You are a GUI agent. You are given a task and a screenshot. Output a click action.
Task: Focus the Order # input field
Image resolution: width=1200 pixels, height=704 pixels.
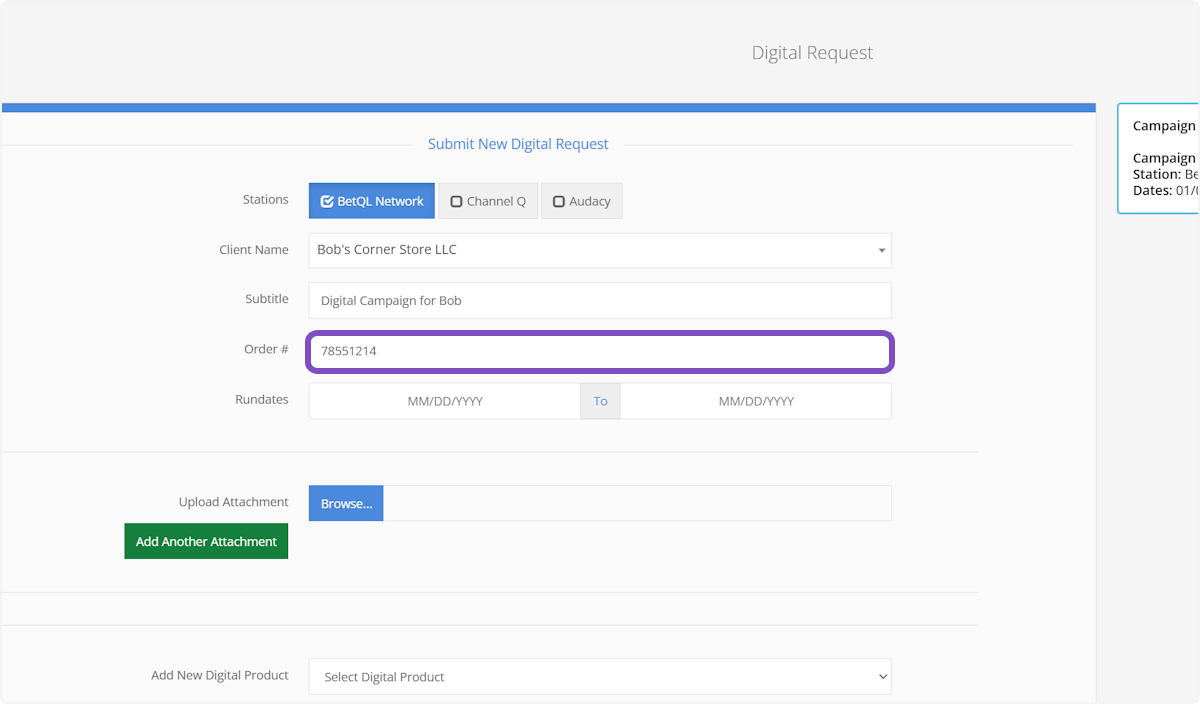(599, 352)
